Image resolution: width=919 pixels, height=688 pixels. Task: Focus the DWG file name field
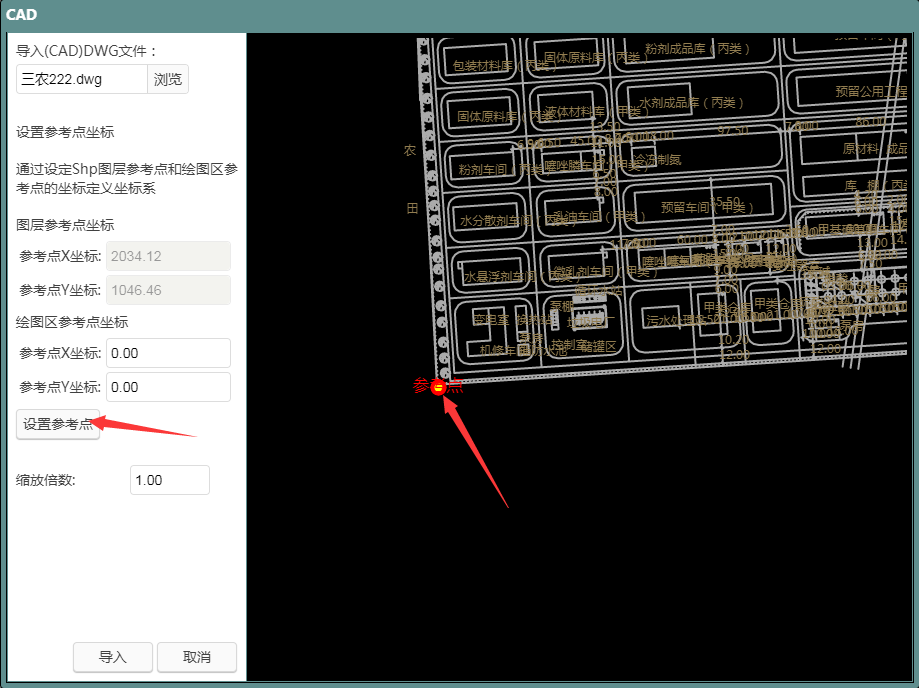pos(82,79)
